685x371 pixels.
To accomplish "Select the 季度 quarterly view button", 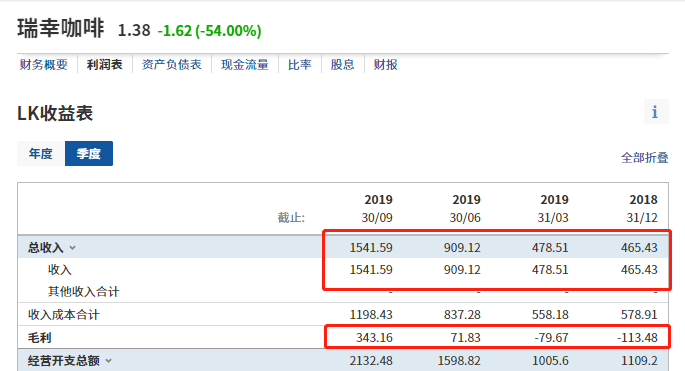I will tap(89, 153).
